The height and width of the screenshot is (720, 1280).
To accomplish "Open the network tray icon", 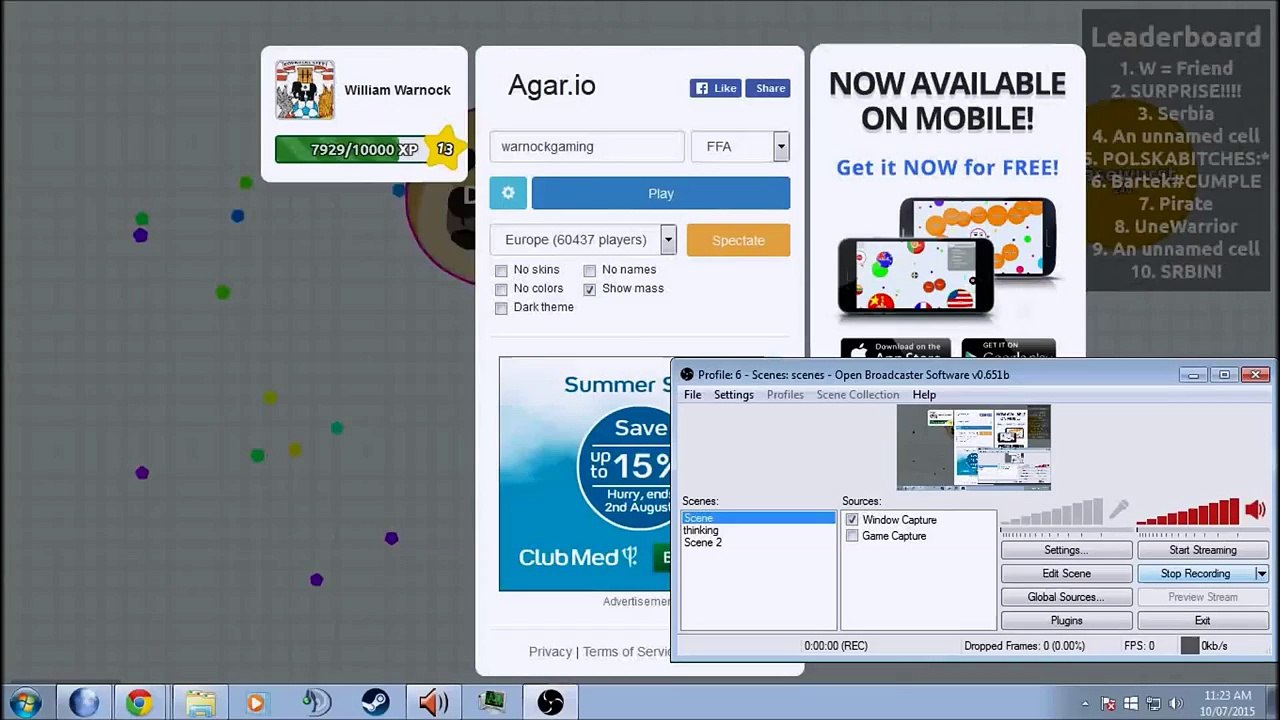I will pyautogui.click(x=1153, y=703).
